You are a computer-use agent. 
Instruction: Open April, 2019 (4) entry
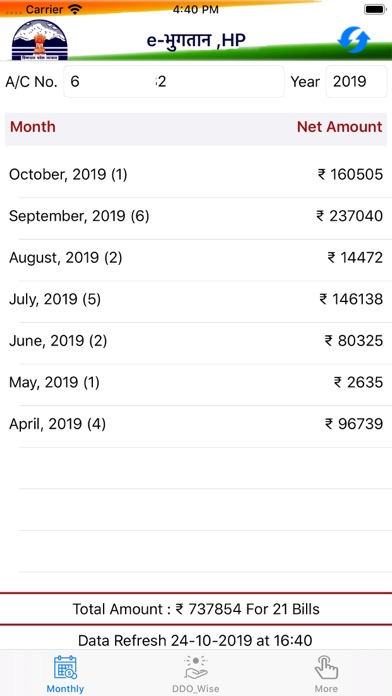(196, 424)
